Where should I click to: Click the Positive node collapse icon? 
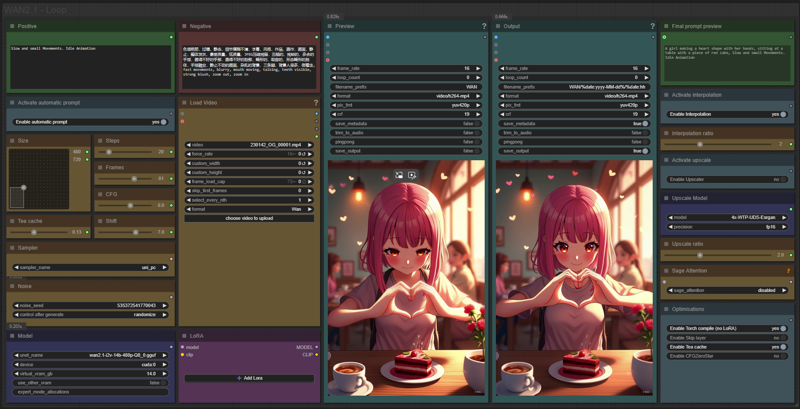(x=12, y=26)
